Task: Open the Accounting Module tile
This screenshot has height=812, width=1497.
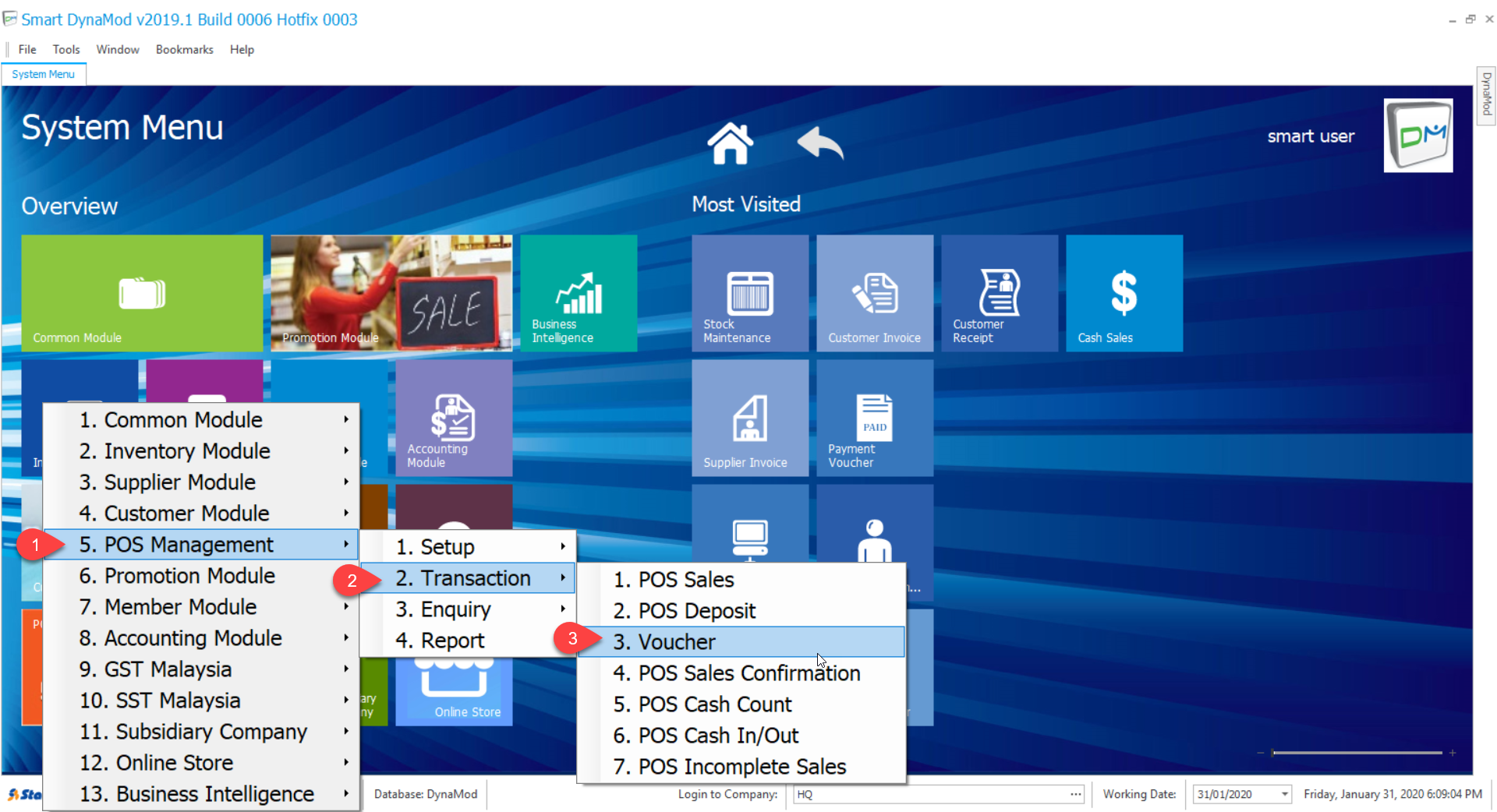Action: point(454,418)
